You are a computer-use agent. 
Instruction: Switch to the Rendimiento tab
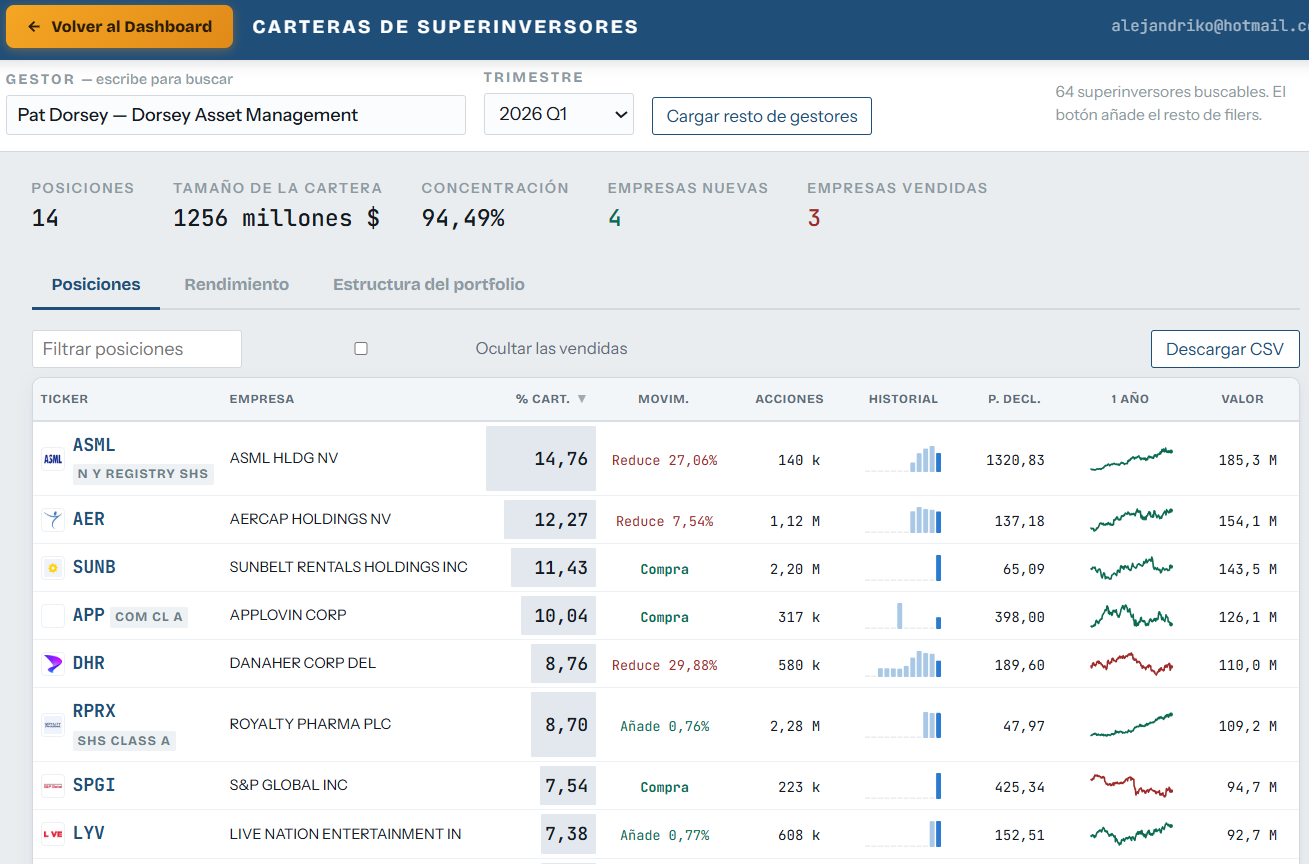coord(237,285)
